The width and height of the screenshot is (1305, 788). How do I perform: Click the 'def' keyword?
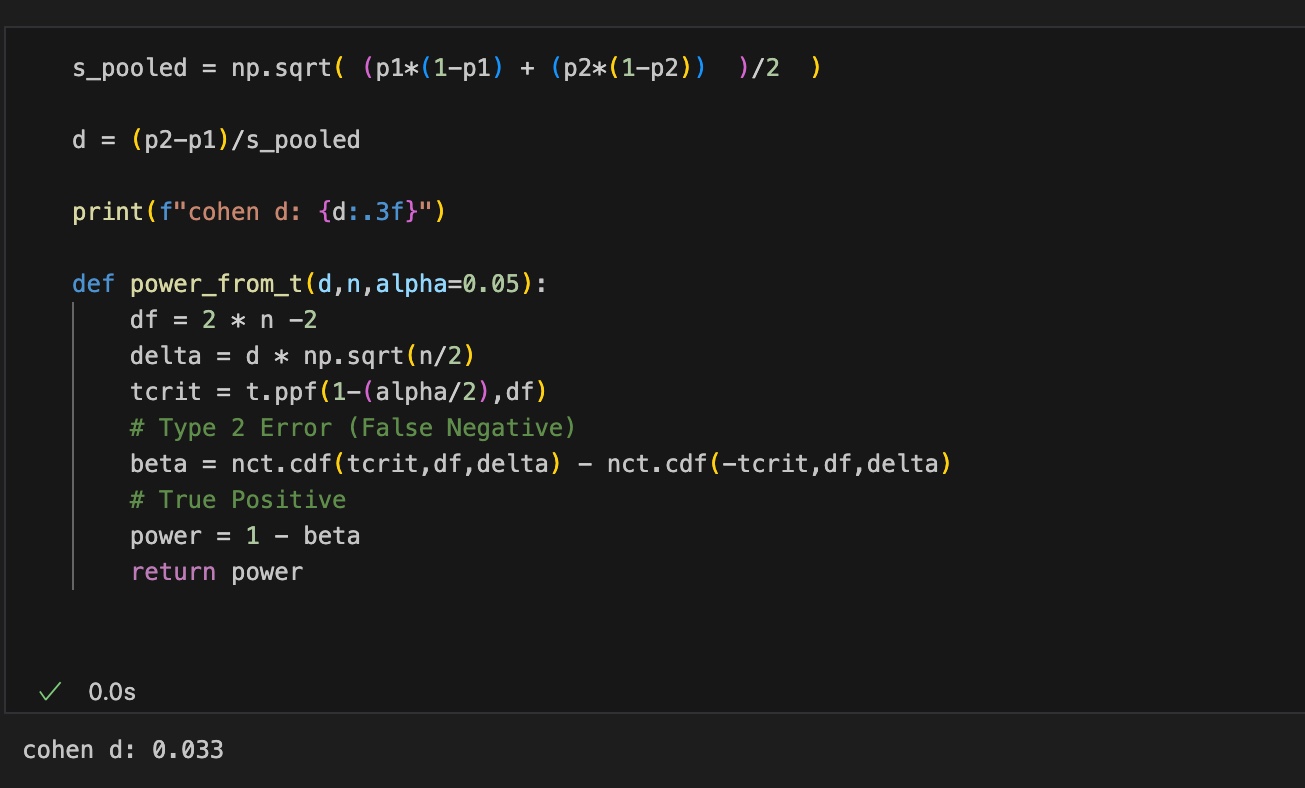point(93,284)
